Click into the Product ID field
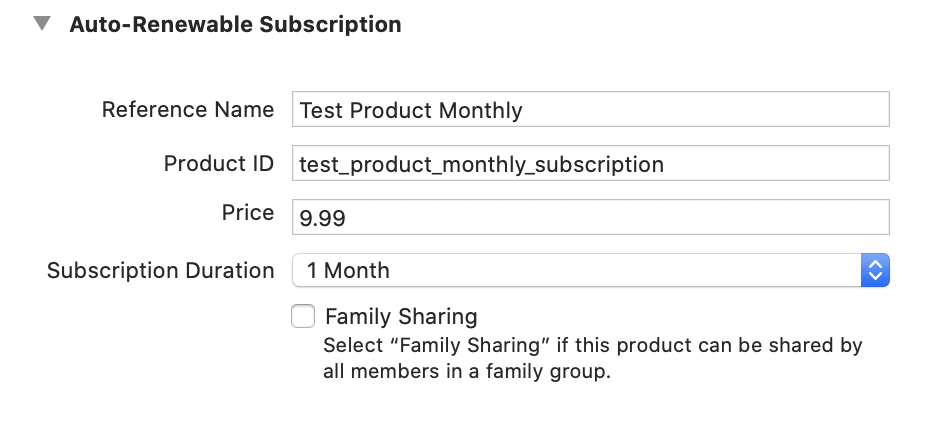930x432 pixels. point(591,163)
